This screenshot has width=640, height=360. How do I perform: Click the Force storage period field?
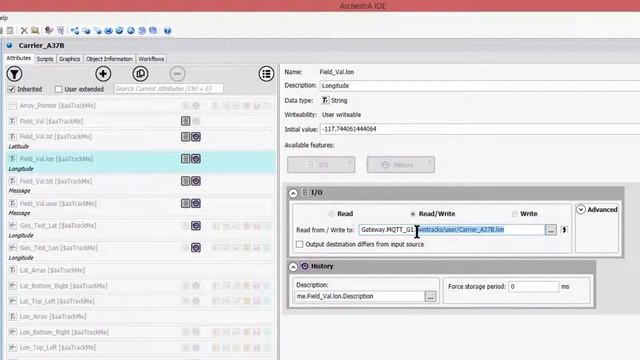533,287
